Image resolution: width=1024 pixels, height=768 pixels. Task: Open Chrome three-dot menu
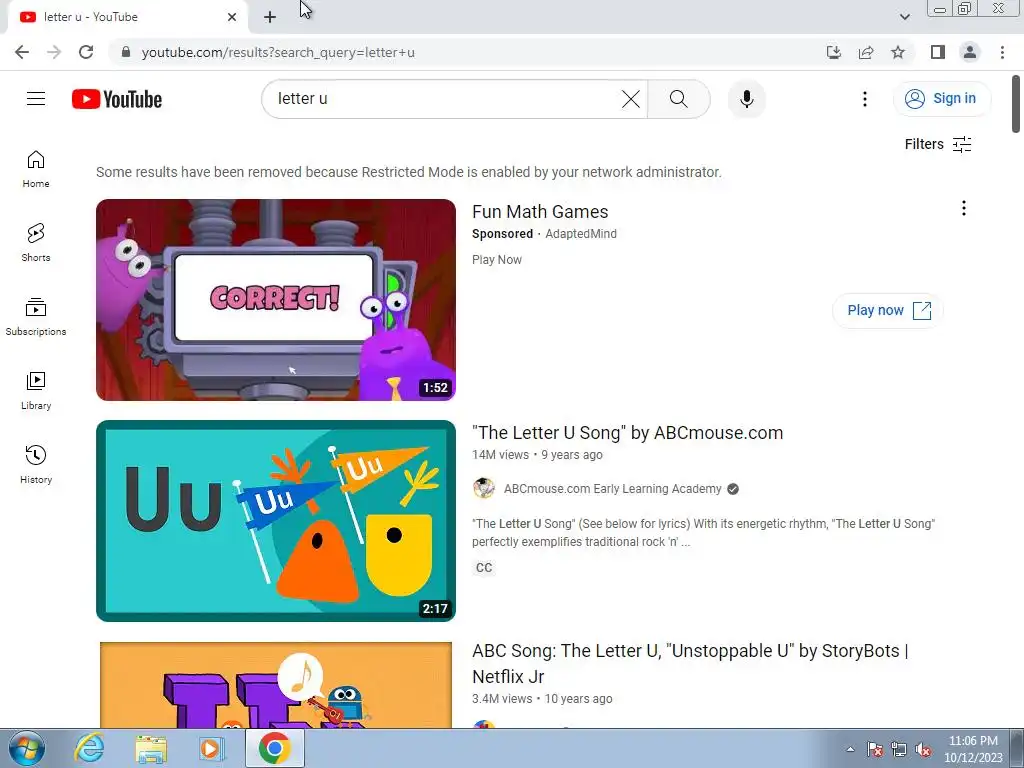tap(1002, 52)
